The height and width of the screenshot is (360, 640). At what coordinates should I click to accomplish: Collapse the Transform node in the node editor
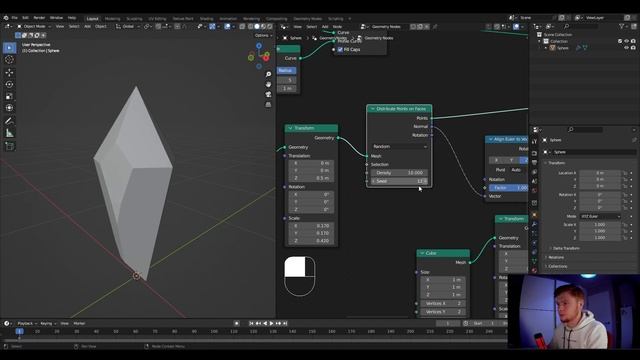click(x=290, y=128)
